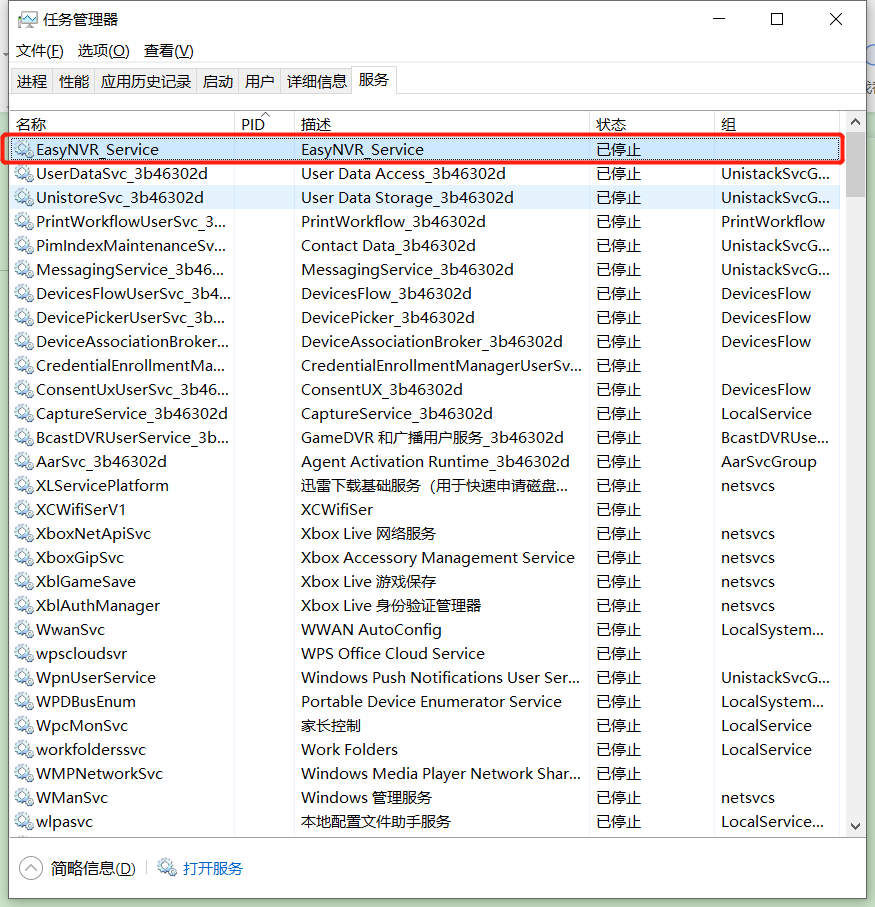Click the gear icon beside CaptureService_3b46302d
Screen dimensions: 875x907
(x=24, y=414)
